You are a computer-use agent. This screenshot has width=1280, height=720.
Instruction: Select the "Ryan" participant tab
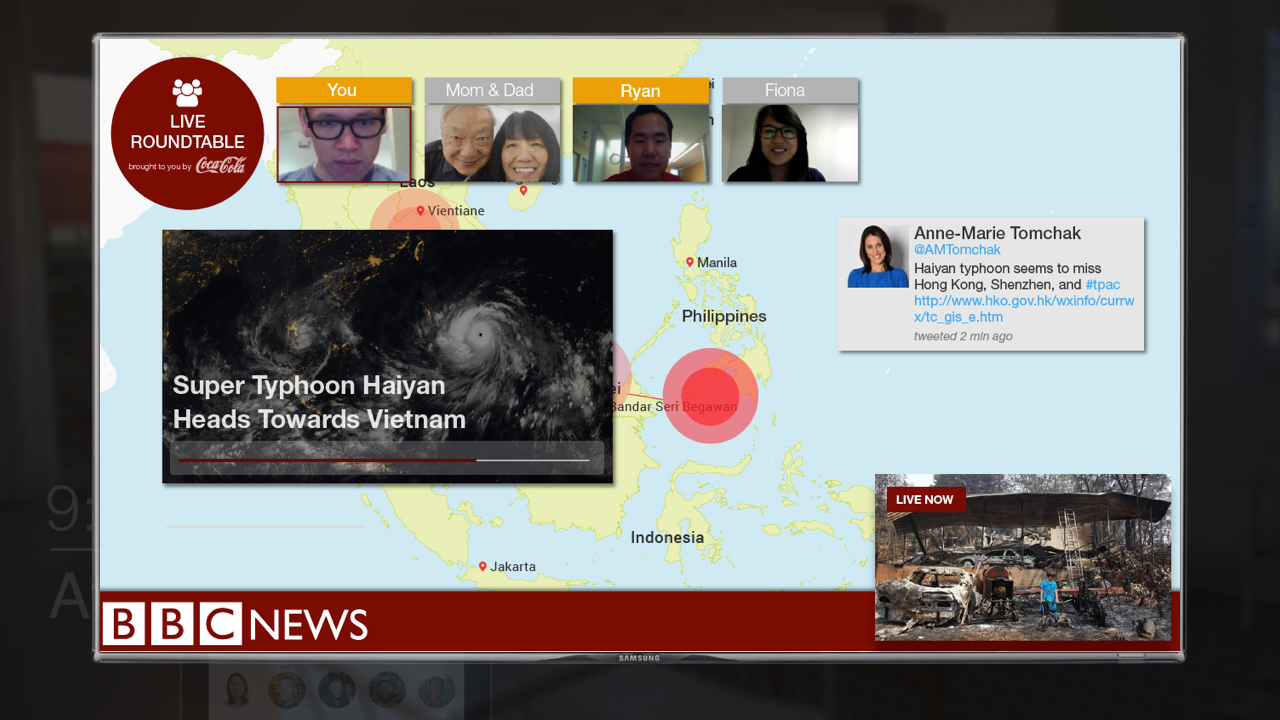tap(640, 91)
